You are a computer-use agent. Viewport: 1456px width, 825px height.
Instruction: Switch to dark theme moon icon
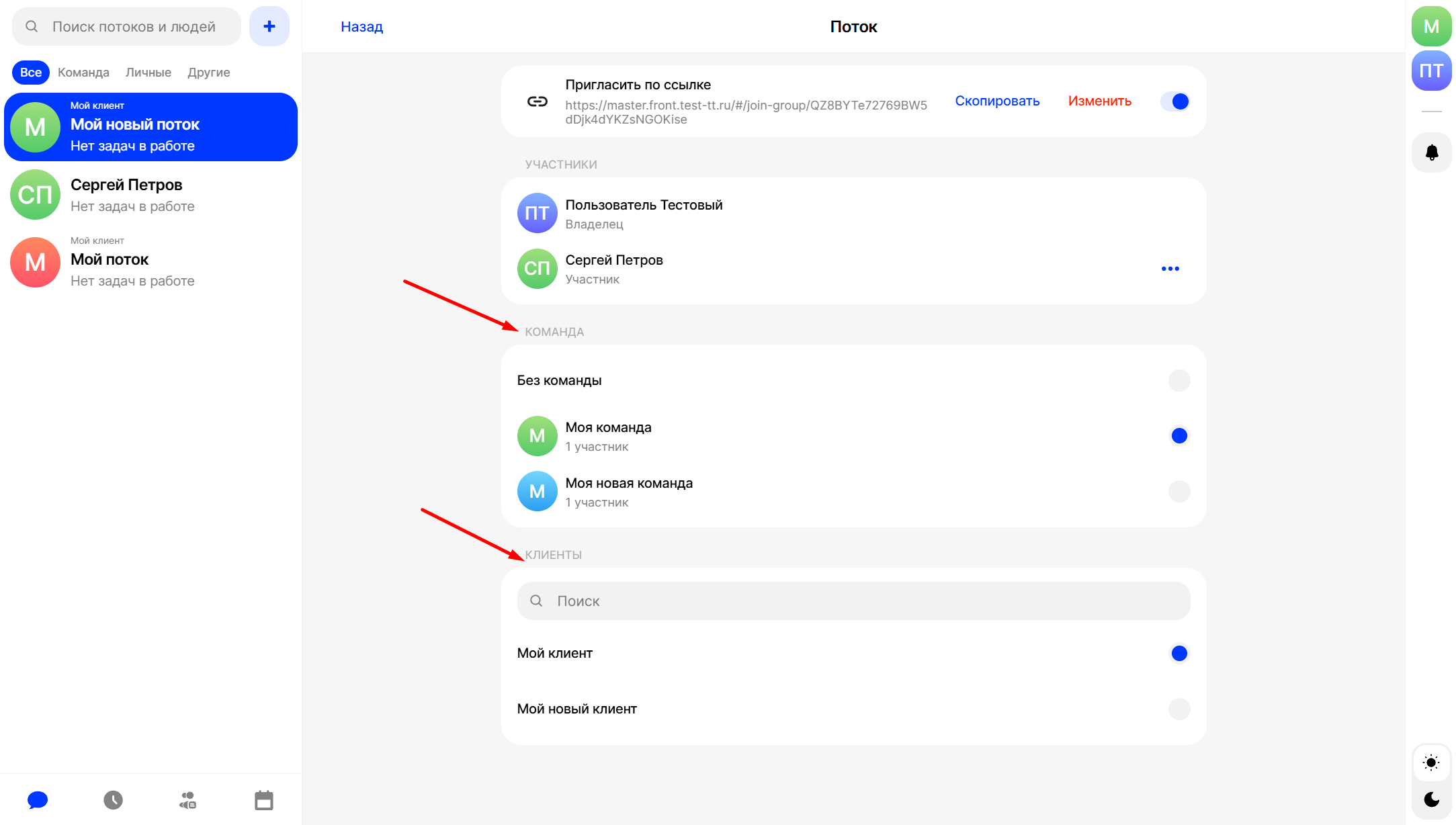click(x=1431, y=799)
